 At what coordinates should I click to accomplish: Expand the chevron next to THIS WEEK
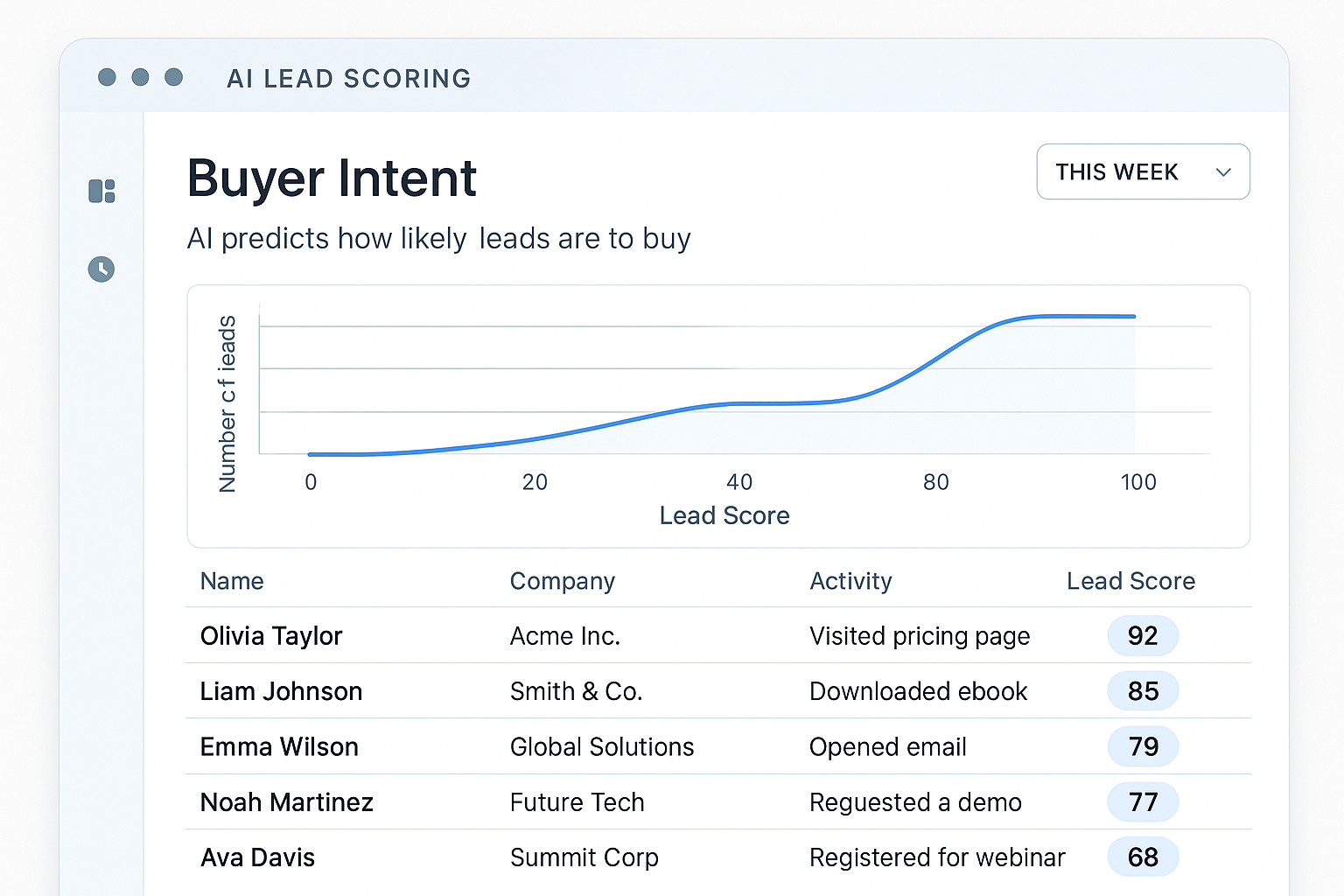(1223, 172)
